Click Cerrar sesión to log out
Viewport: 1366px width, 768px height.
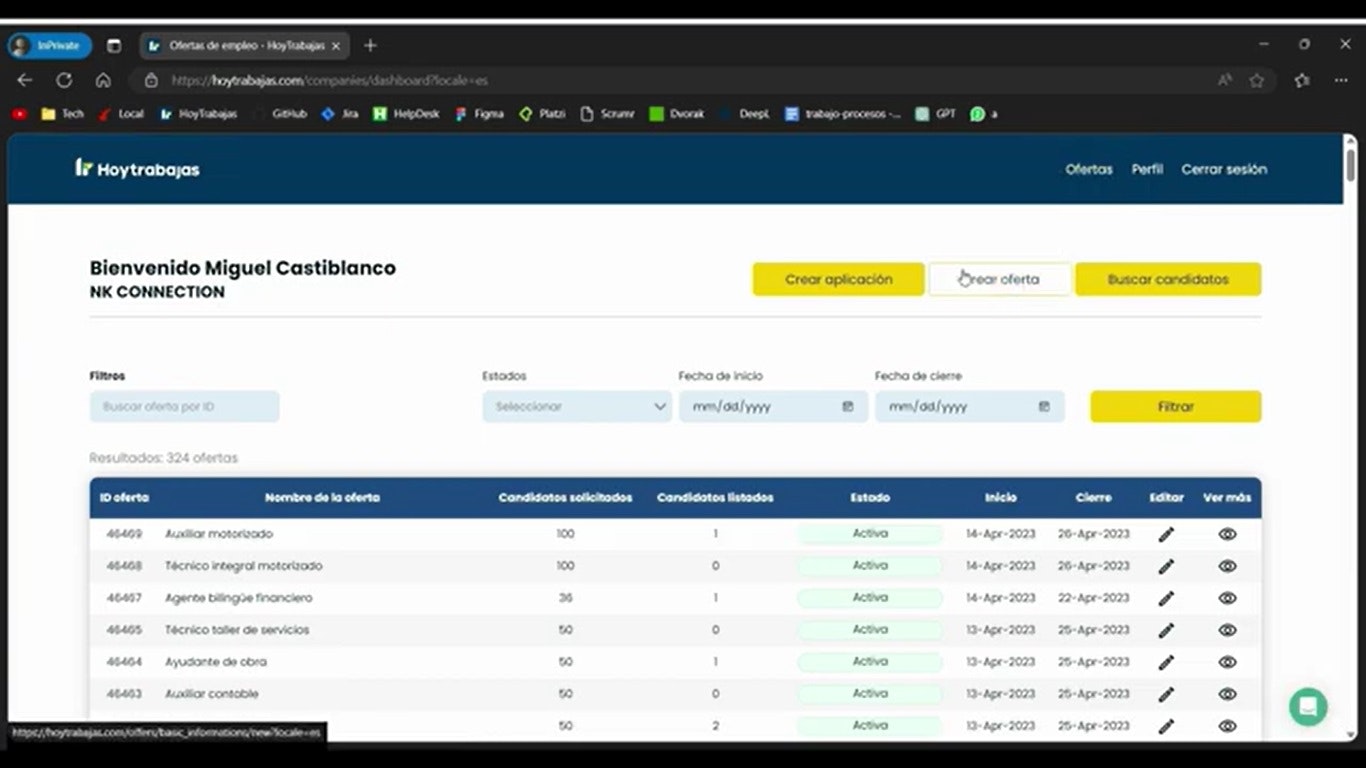tap(1224, 169)
